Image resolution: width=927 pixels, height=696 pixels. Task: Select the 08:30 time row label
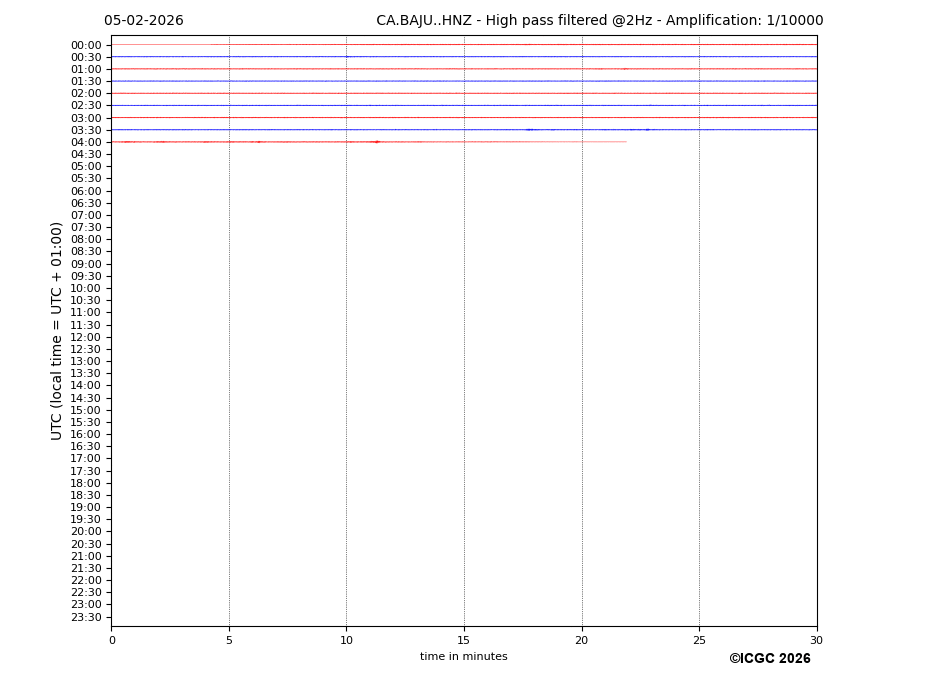click(86, 252)
